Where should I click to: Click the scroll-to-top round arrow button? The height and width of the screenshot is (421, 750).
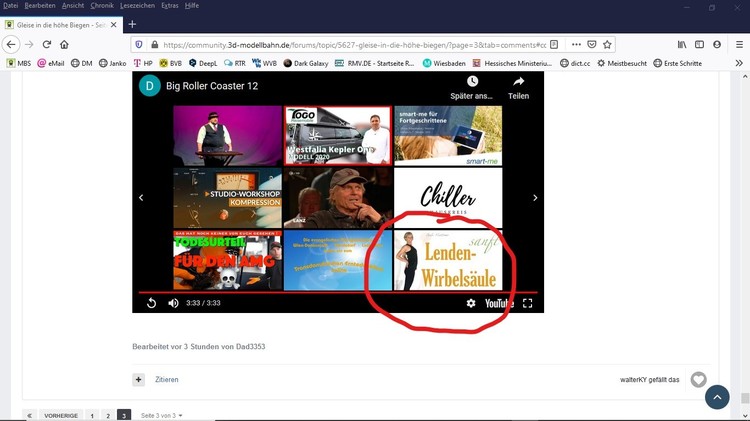pyautogui.click(x=717, y=397)
